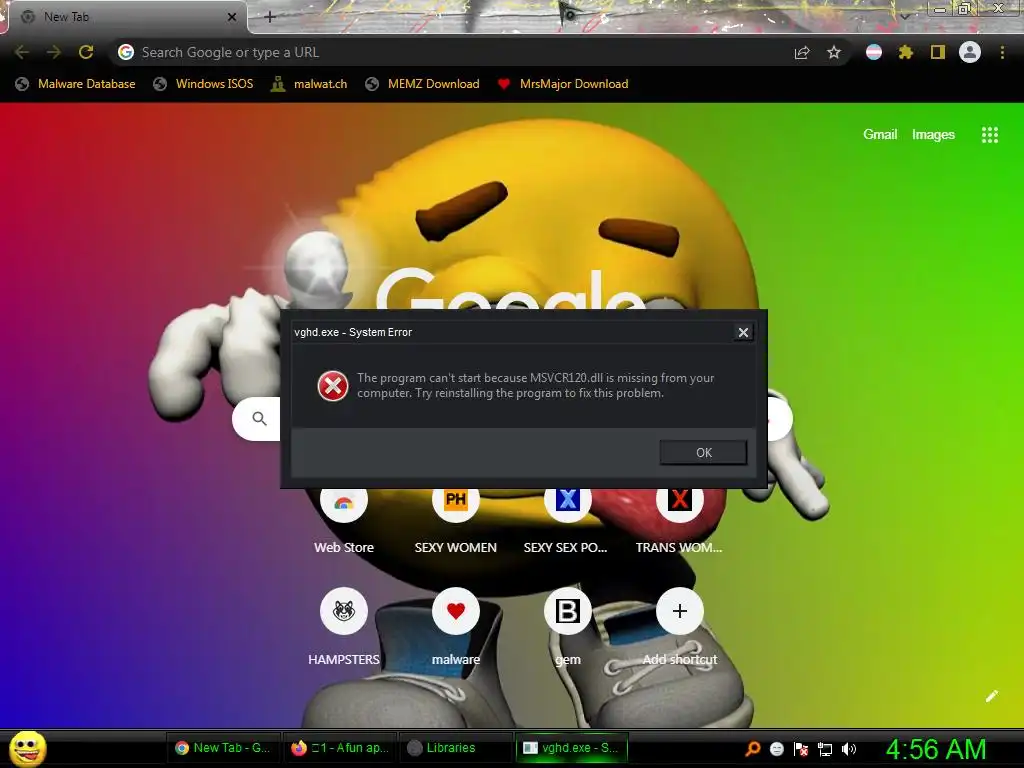1024x768 pixels.
Task: Open the Malware Database bookmark
Action: pos(76,84)
